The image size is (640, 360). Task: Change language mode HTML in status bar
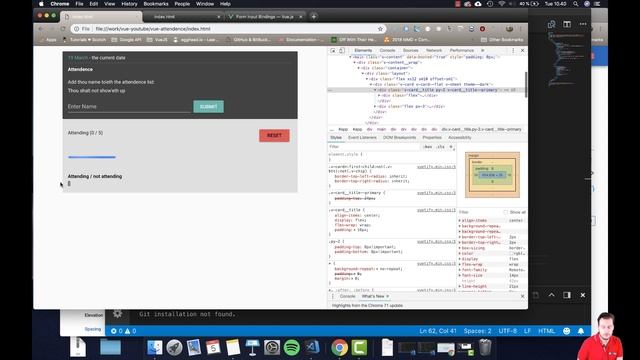click(546, 331)
